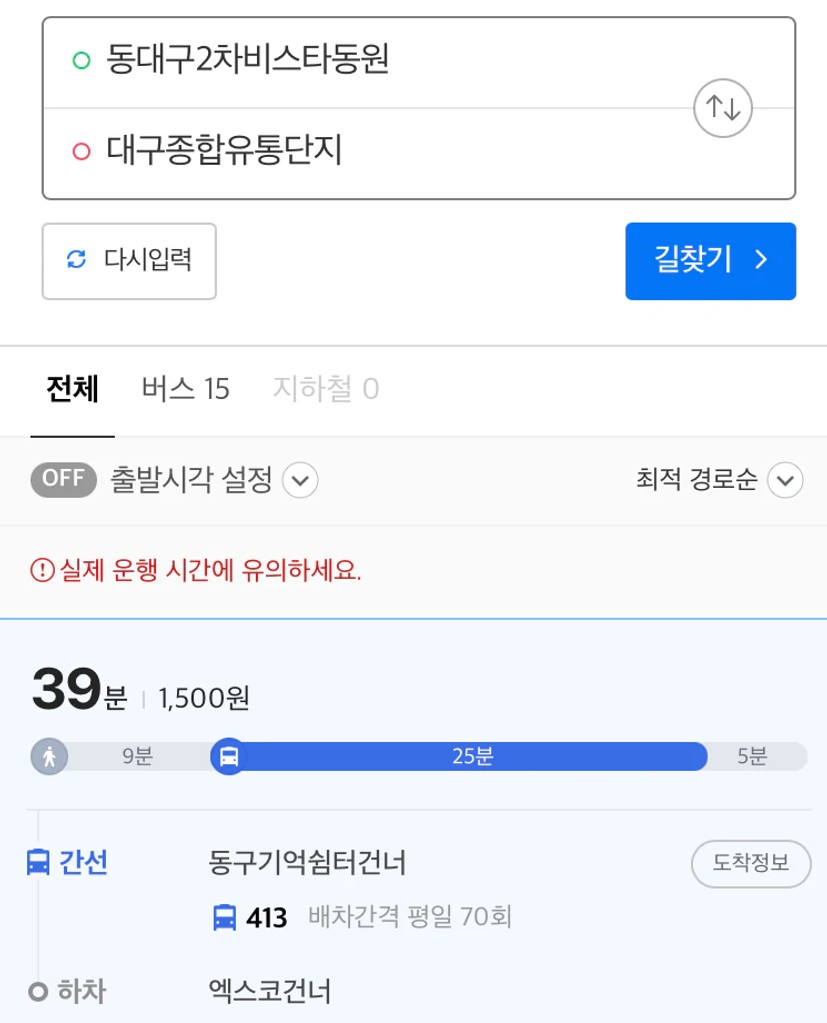Click the 길찾기 button
This screenshot has height=1023, width=827.
coord(710,261)
